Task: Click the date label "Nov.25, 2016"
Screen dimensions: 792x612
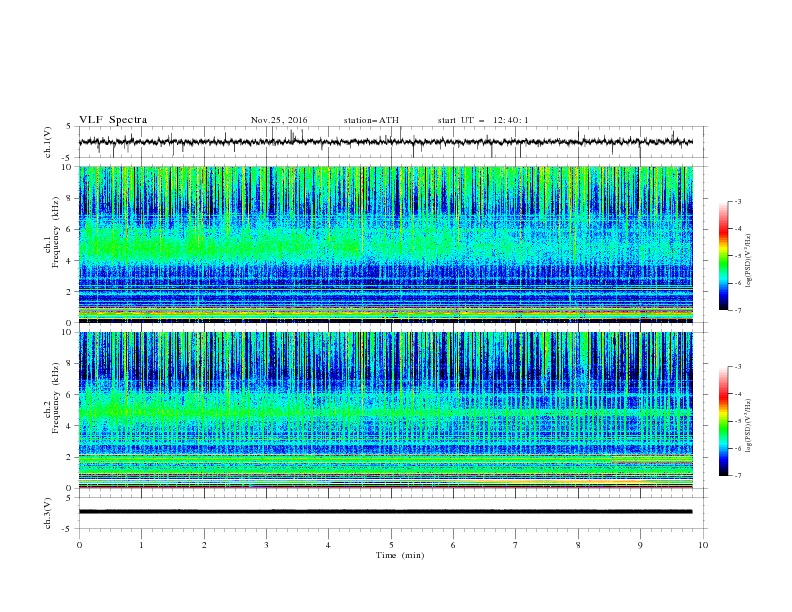Action: (279, 120)
